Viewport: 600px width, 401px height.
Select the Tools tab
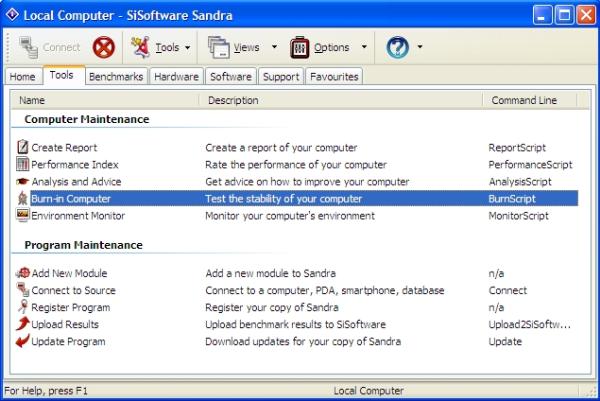click(62, 75)
